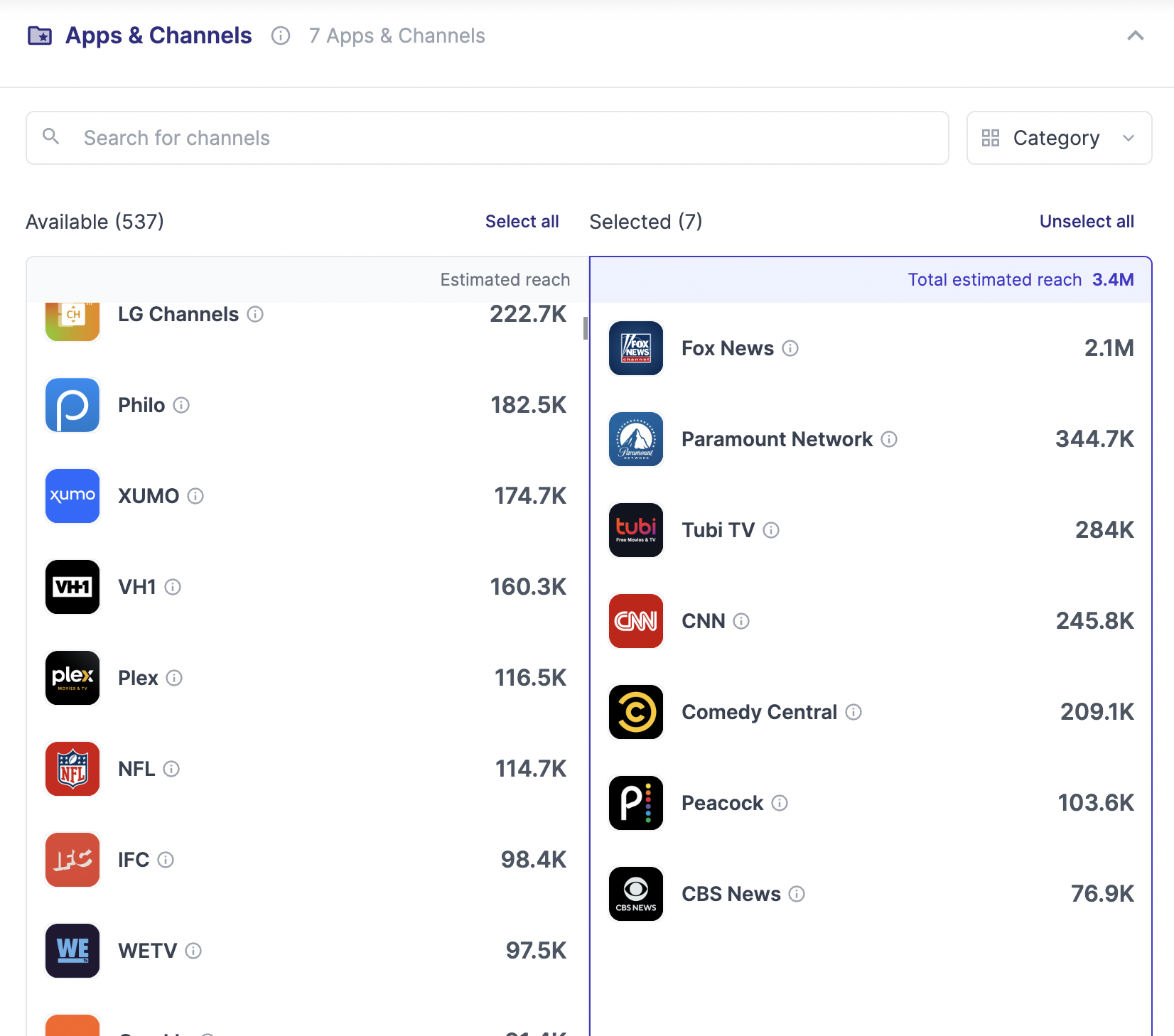This screenshot has width=1174, height=1036.
Task: Click the CNN logo
Action: coord(636,621)
